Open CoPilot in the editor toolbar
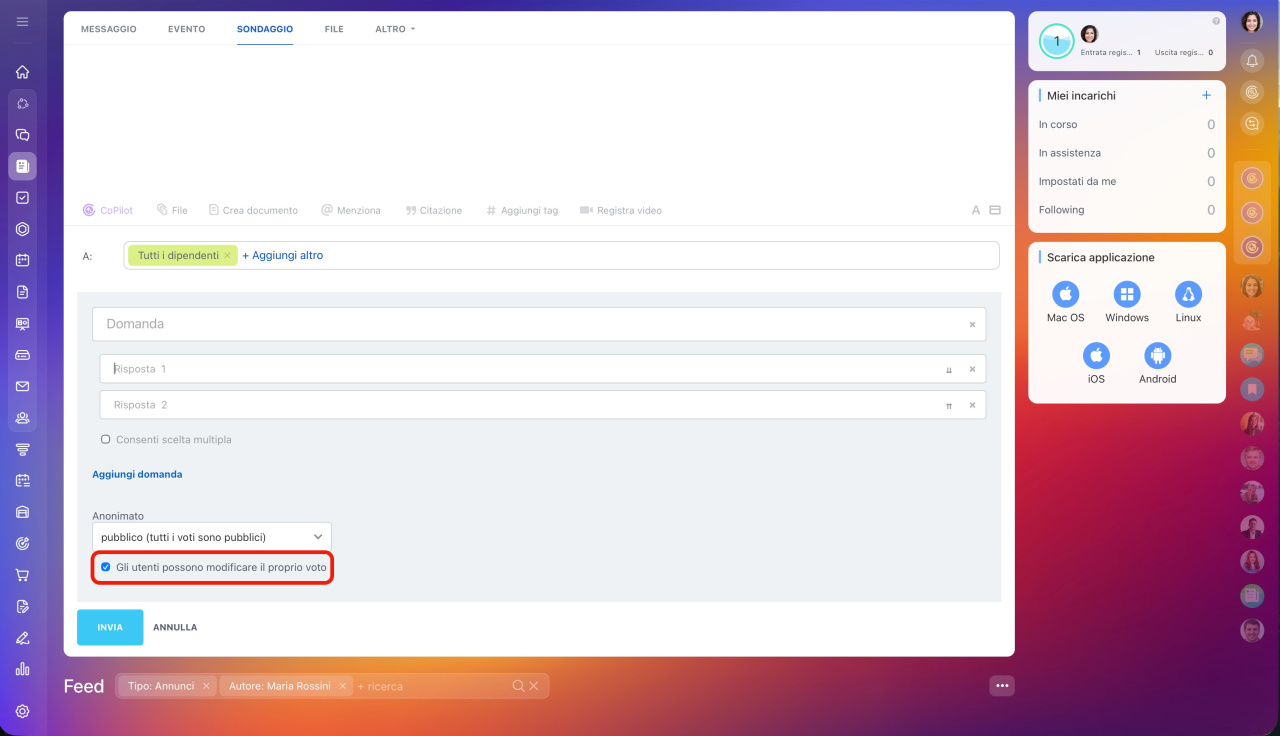Viewport: 1280px width, 736px height. [x=111, y=210]
